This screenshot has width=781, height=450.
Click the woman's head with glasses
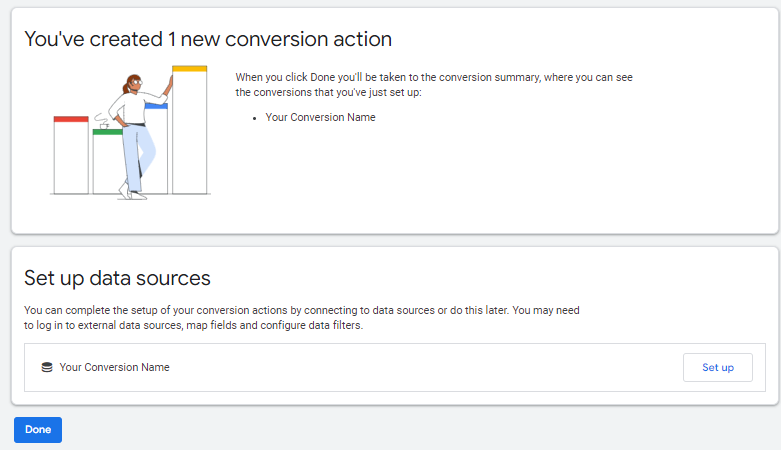tap(133, 84)
